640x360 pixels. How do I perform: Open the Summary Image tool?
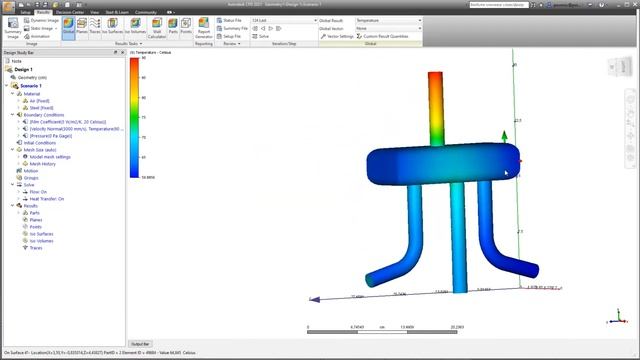tap(13, 28)
